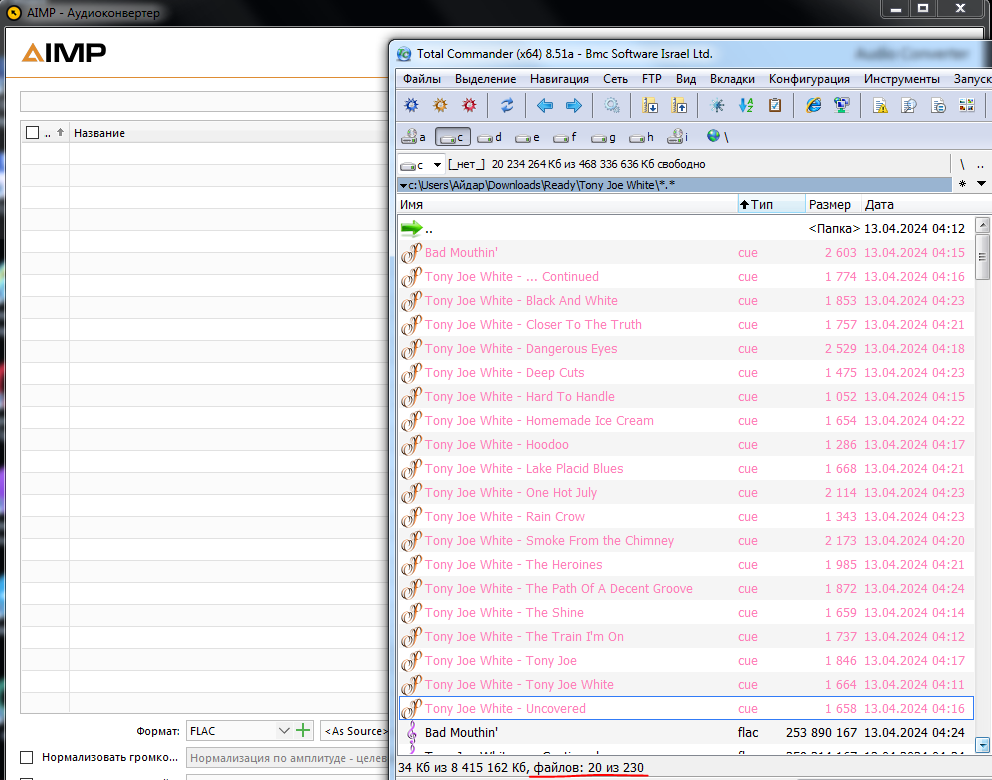The image size is (992, 780).
Task: Switch to drive g
Action: point(604,137)
